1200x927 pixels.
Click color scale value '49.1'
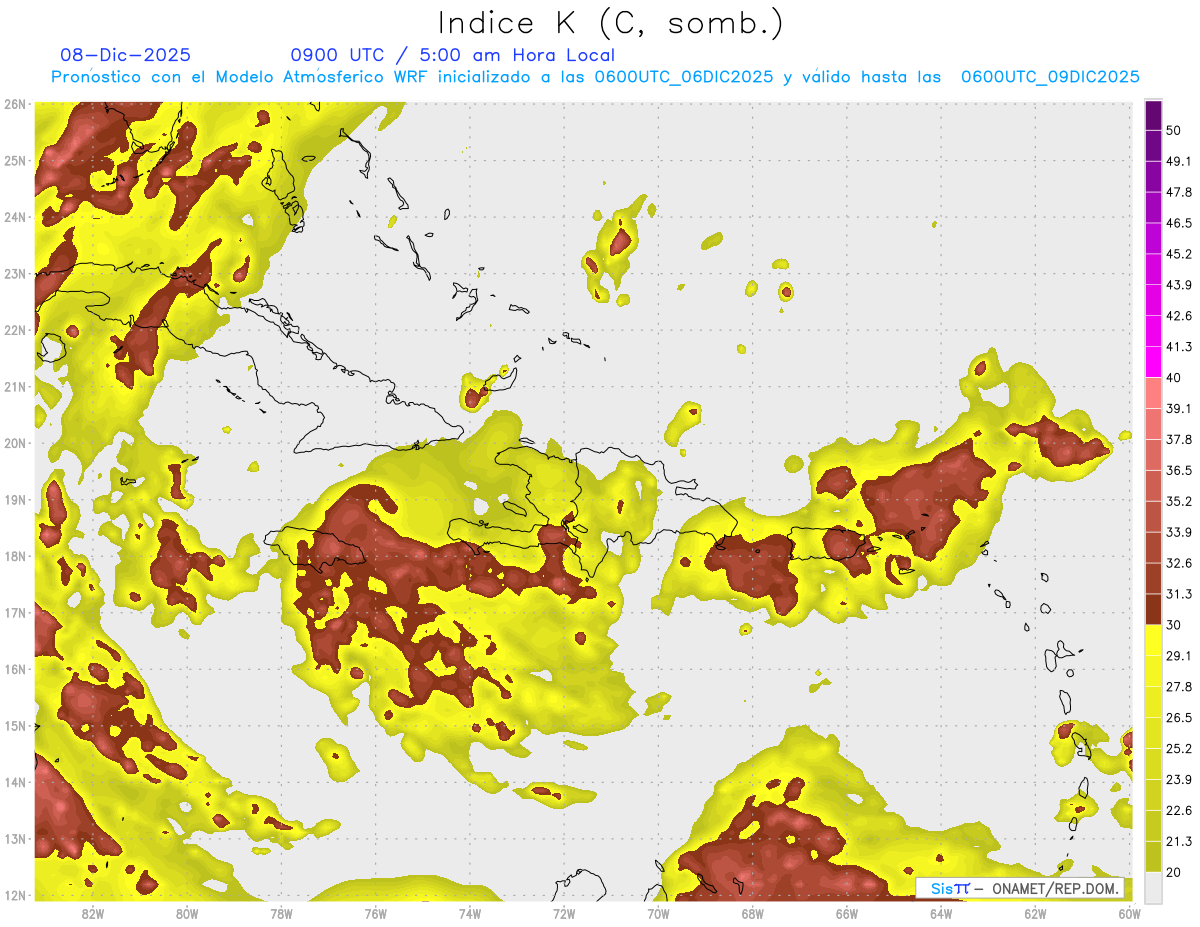1178,161
